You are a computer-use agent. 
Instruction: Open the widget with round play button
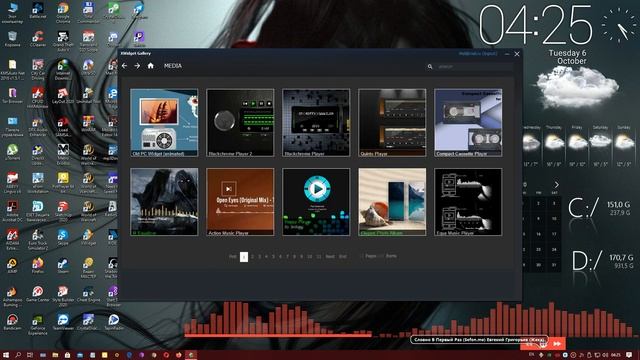coord(316,202)
